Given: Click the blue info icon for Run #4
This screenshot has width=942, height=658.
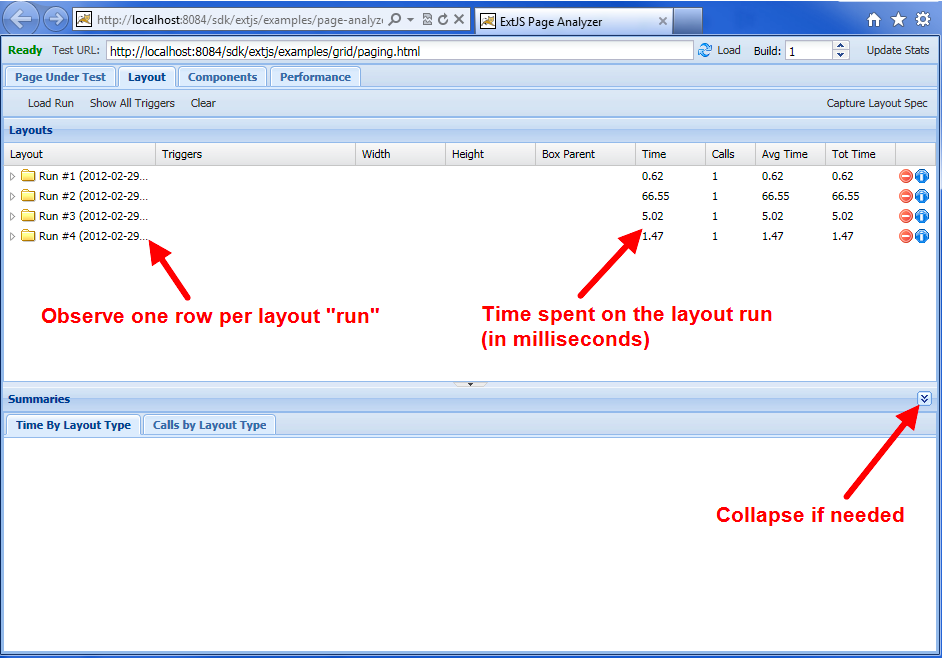Looking at the screenshot, I should (x=922, y=236).
